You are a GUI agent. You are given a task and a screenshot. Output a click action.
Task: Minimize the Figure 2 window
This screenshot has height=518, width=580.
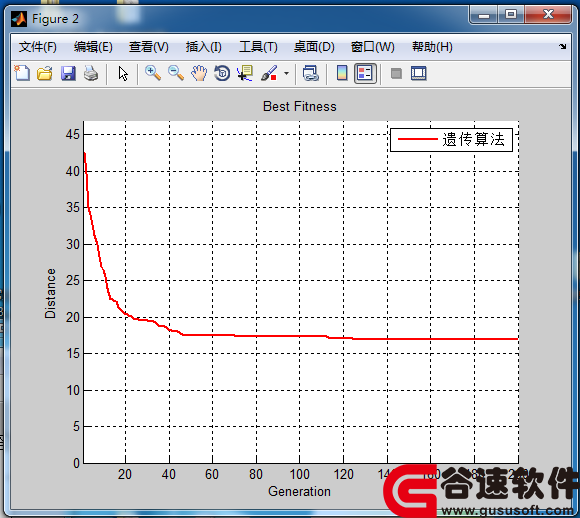click(x=483, y=16)
